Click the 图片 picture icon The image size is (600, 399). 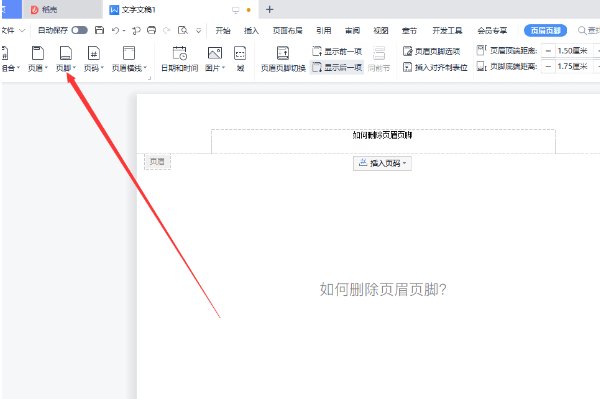coord(215,53)
